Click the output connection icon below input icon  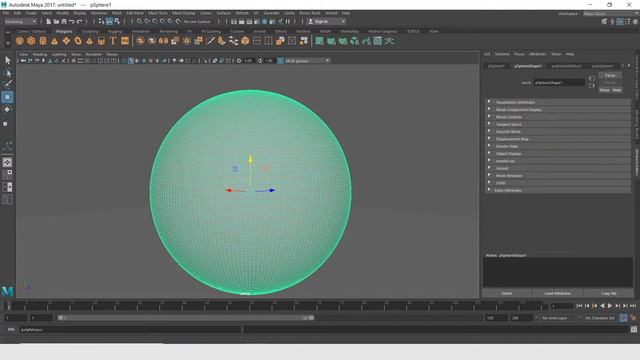click(x=592, y=86)
